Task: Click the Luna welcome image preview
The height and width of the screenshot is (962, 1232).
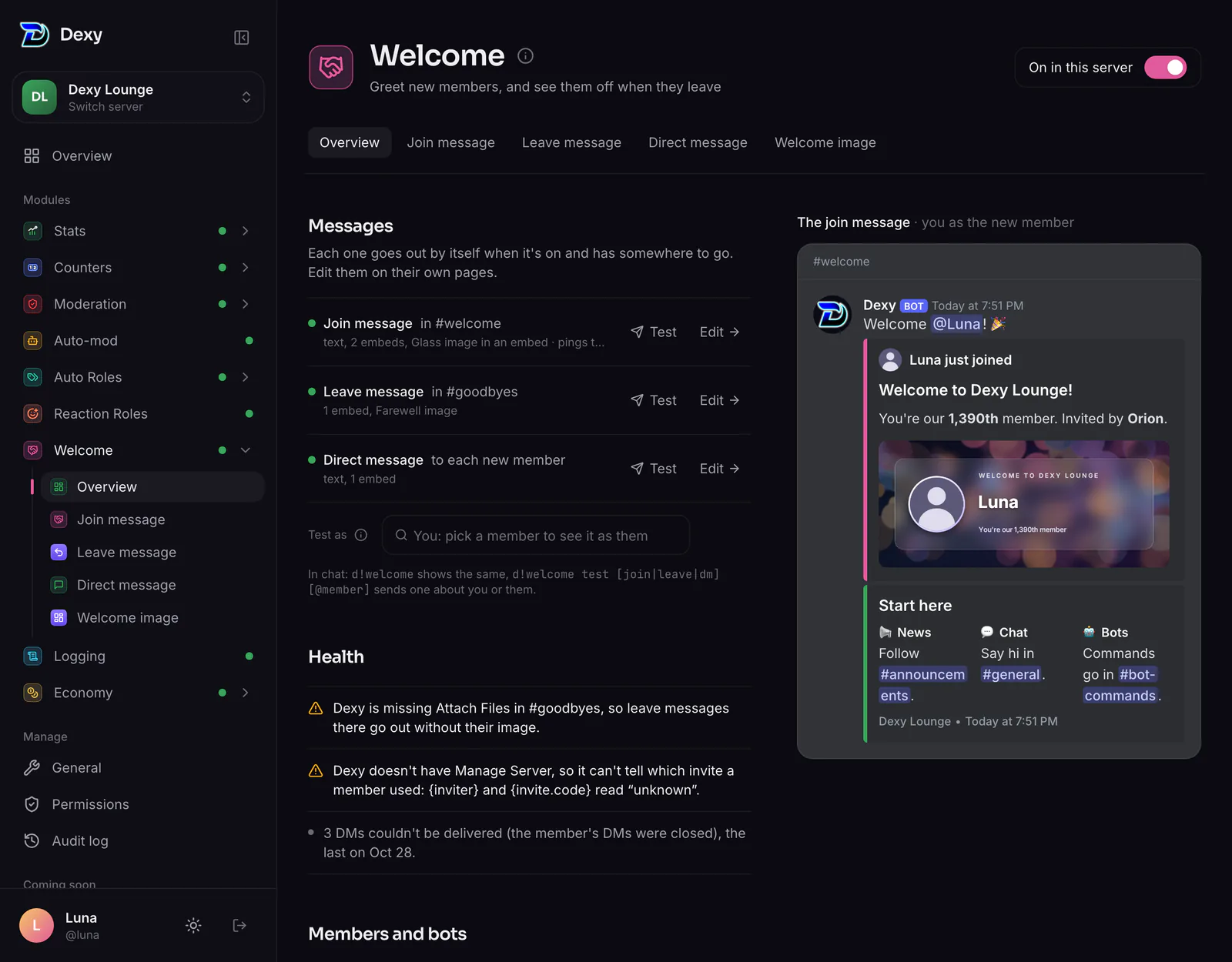Action: pyautogui.click(x=1023, y=504)
